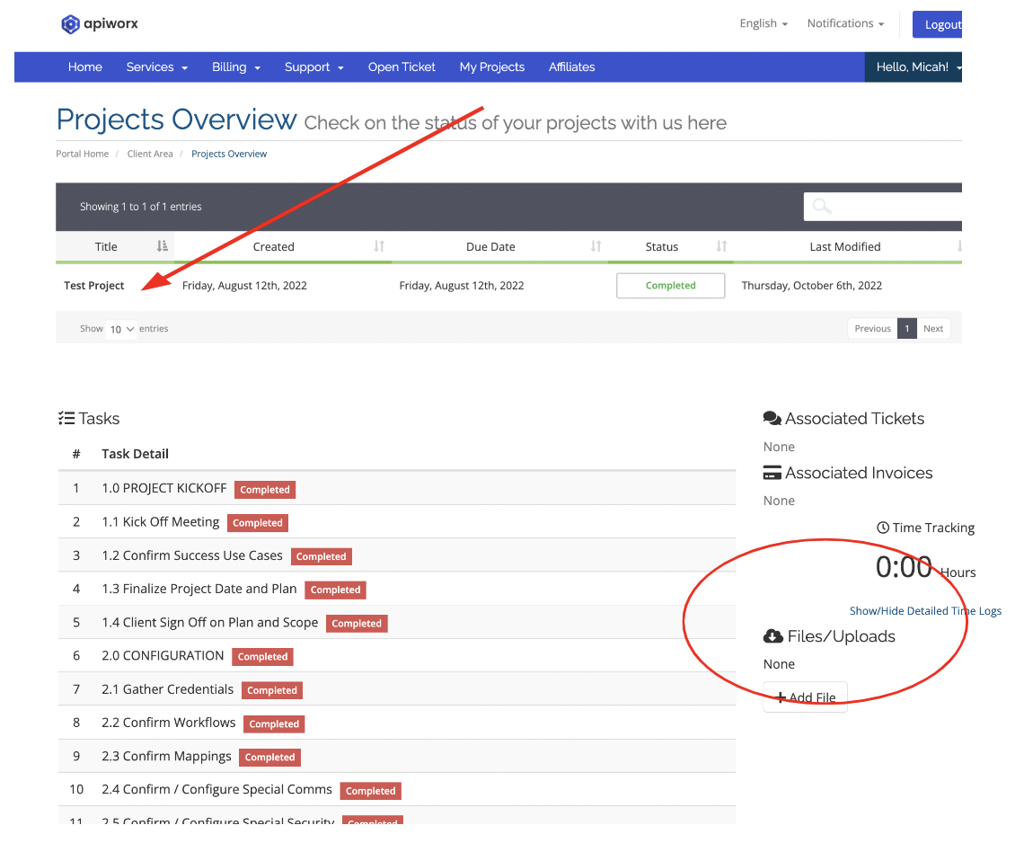1024x852 pixels.
Task: Expand the Services menu
Action: tap(157, 67)
